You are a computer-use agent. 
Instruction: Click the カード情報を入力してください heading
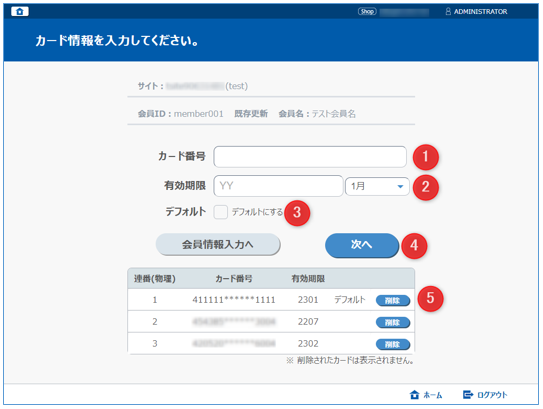pos(117,41)
